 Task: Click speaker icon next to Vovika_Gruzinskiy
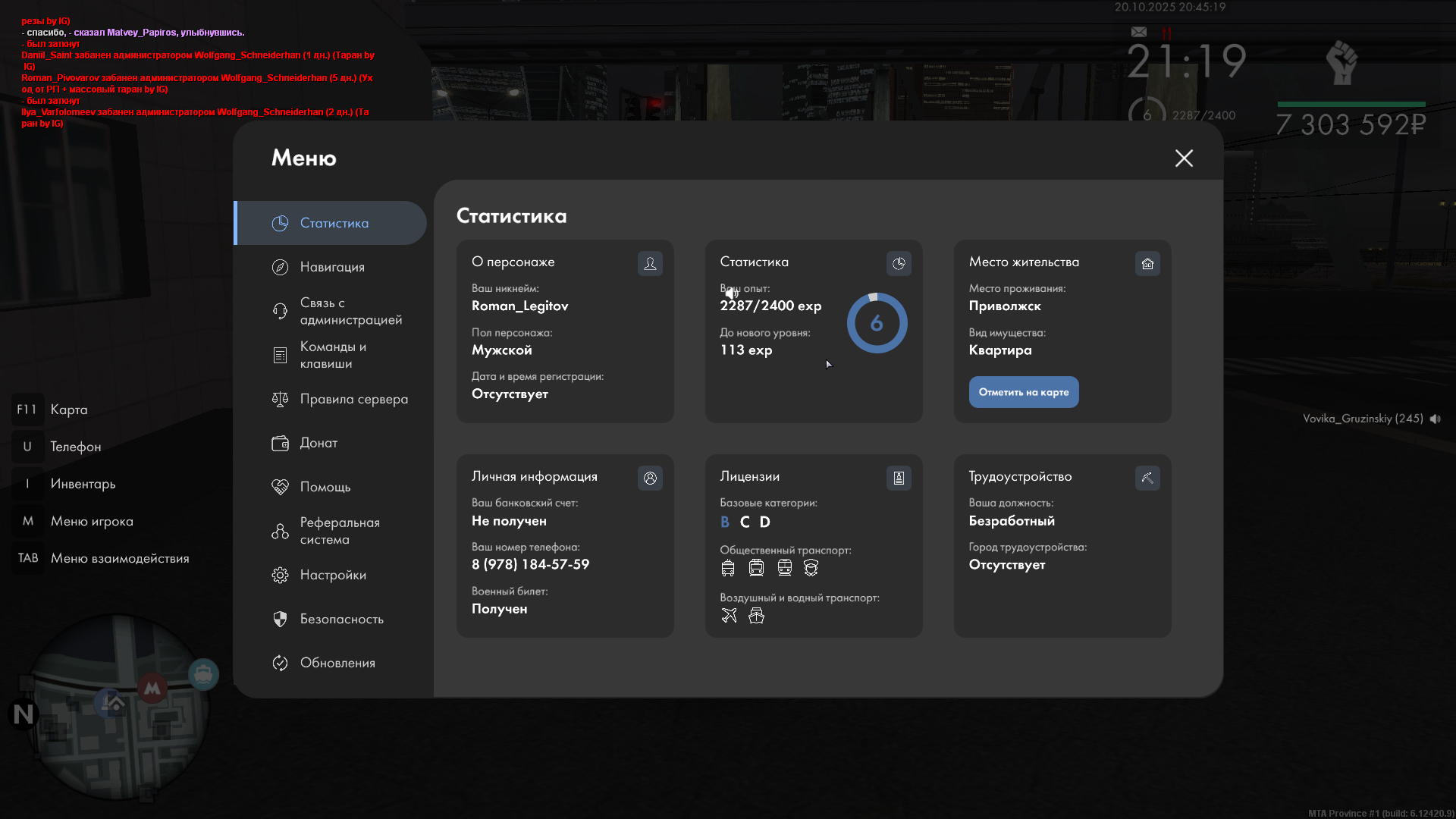click(x=1436, y=419)
